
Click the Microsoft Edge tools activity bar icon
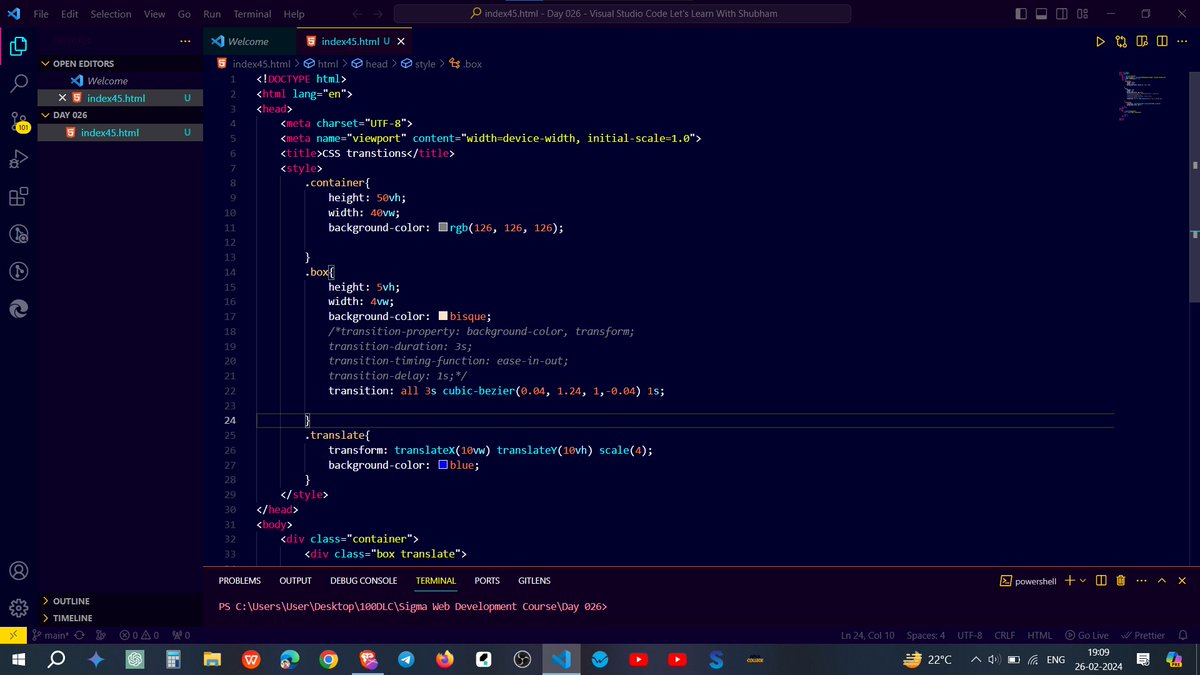[x=19, y=309]
